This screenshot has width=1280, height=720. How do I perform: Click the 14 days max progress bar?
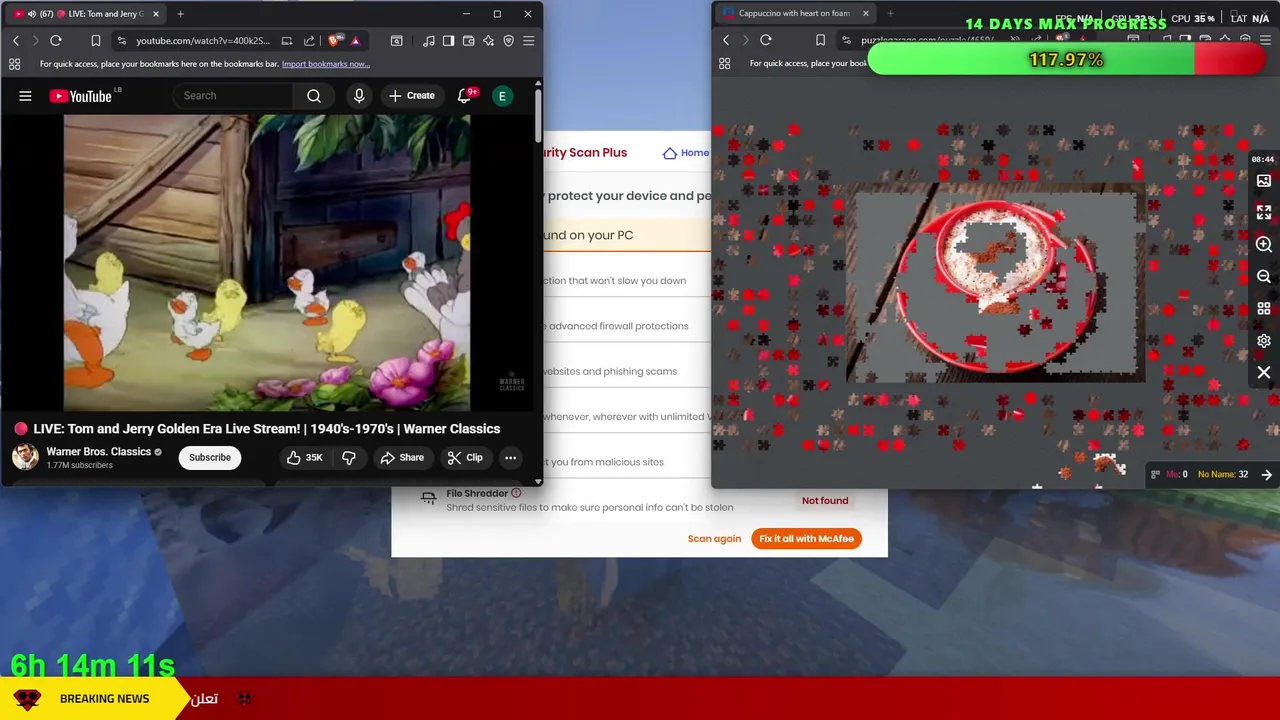coord(1066,60)
